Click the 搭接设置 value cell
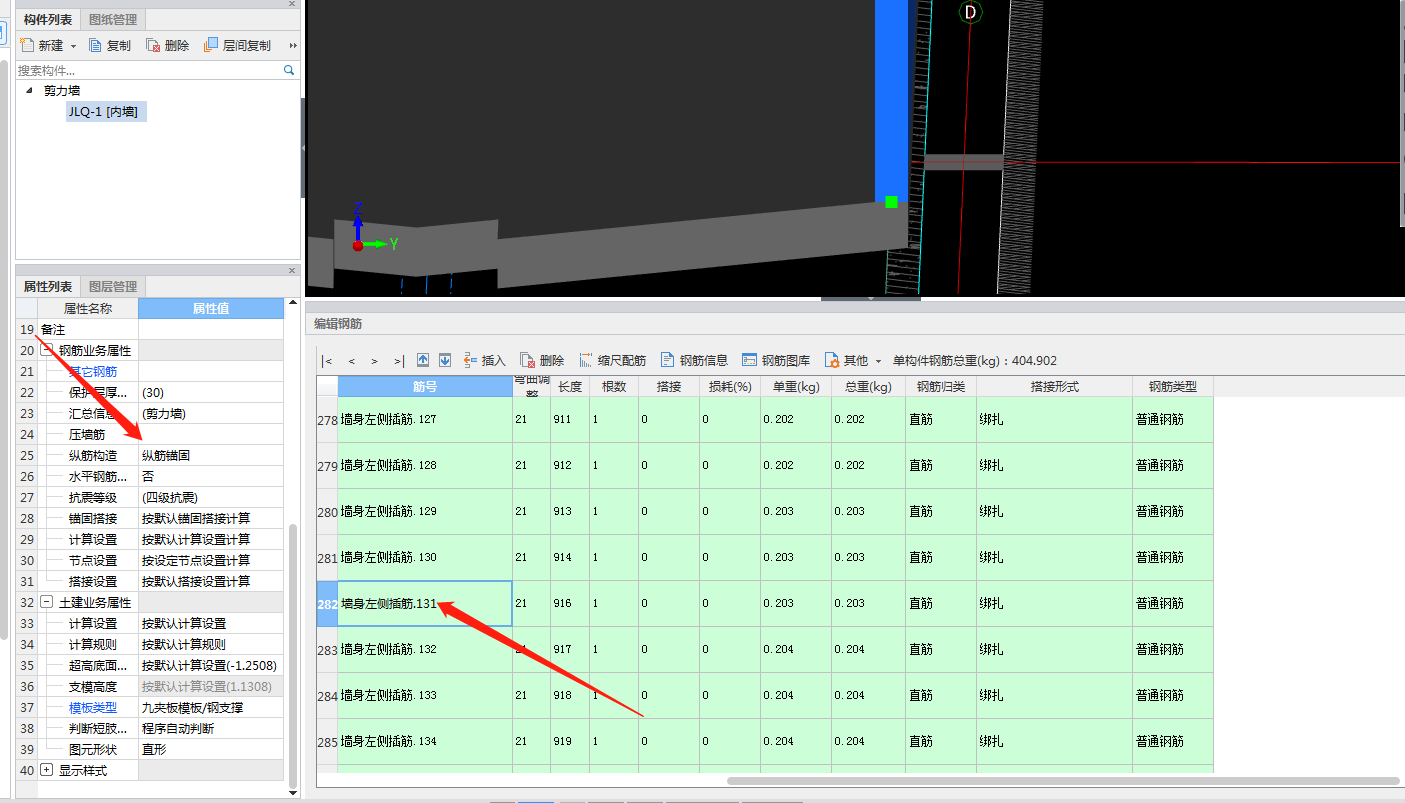Viewport: 1405px width, 803px height. tap(211, 581)
